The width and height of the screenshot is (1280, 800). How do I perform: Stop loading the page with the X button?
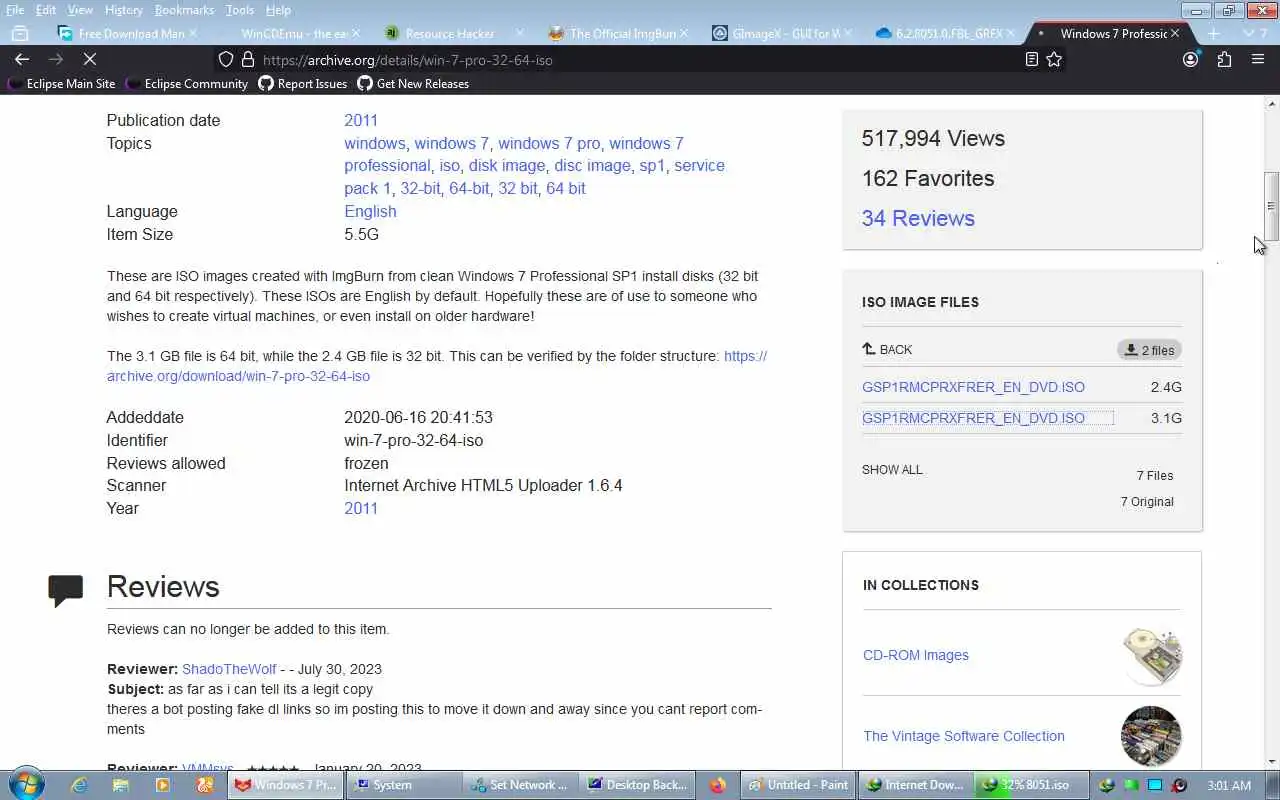[88, 60]
